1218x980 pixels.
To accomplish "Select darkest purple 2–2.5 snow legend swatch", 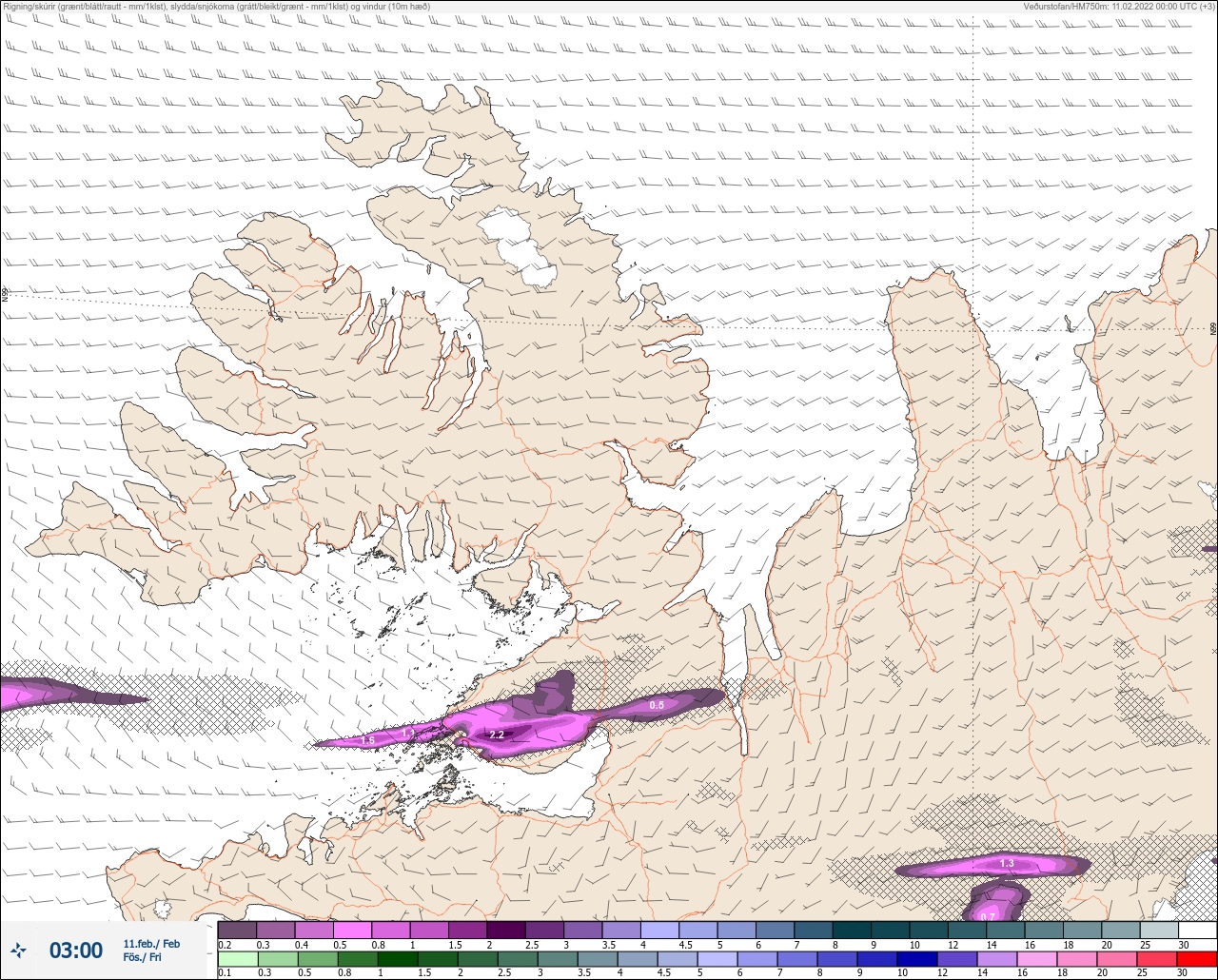I will (x=506, y=930).
